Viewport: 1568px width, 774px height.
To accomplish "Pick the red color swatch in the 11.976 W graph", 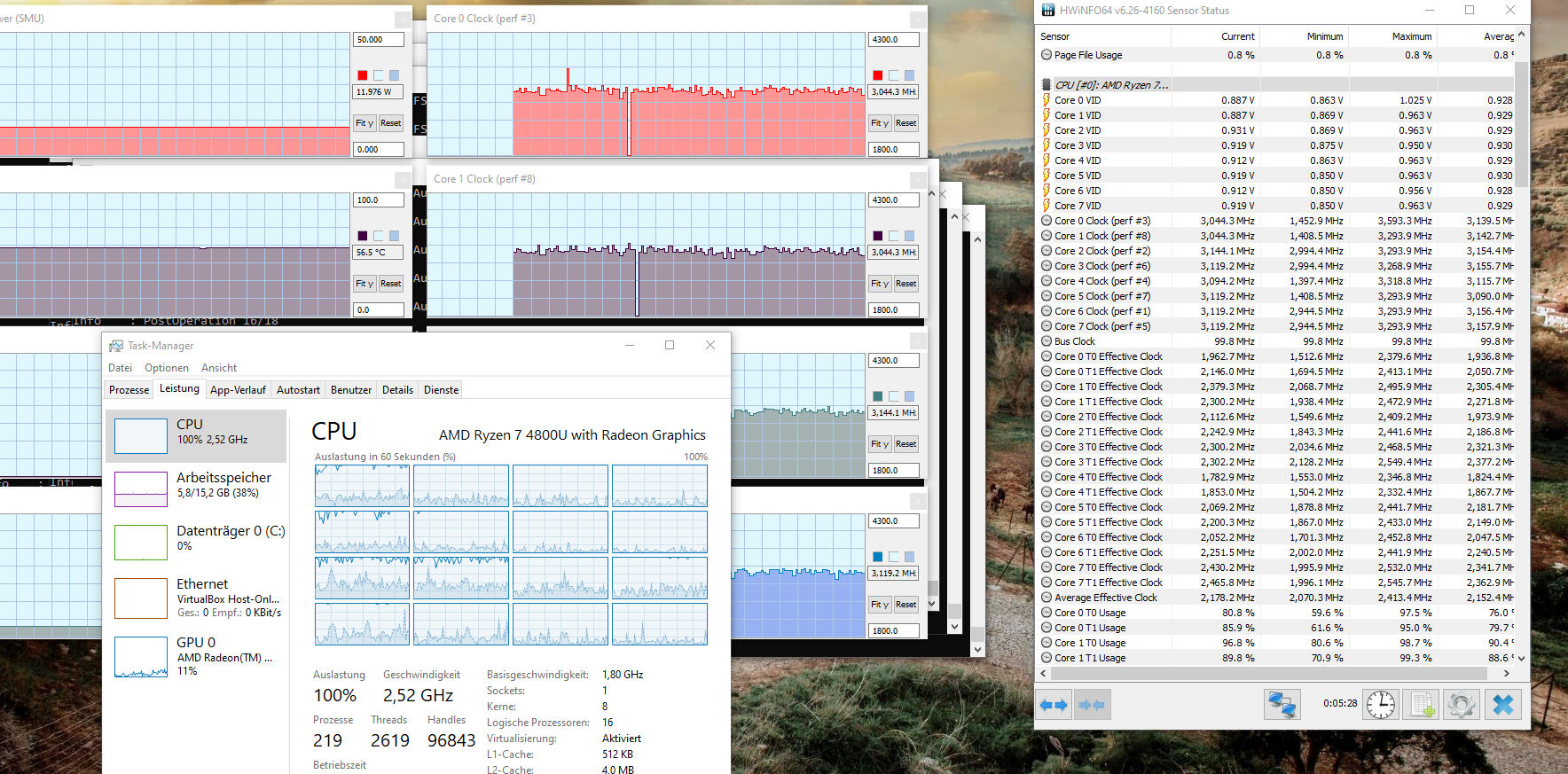I will pyautogui.click(x=362, y=75).
